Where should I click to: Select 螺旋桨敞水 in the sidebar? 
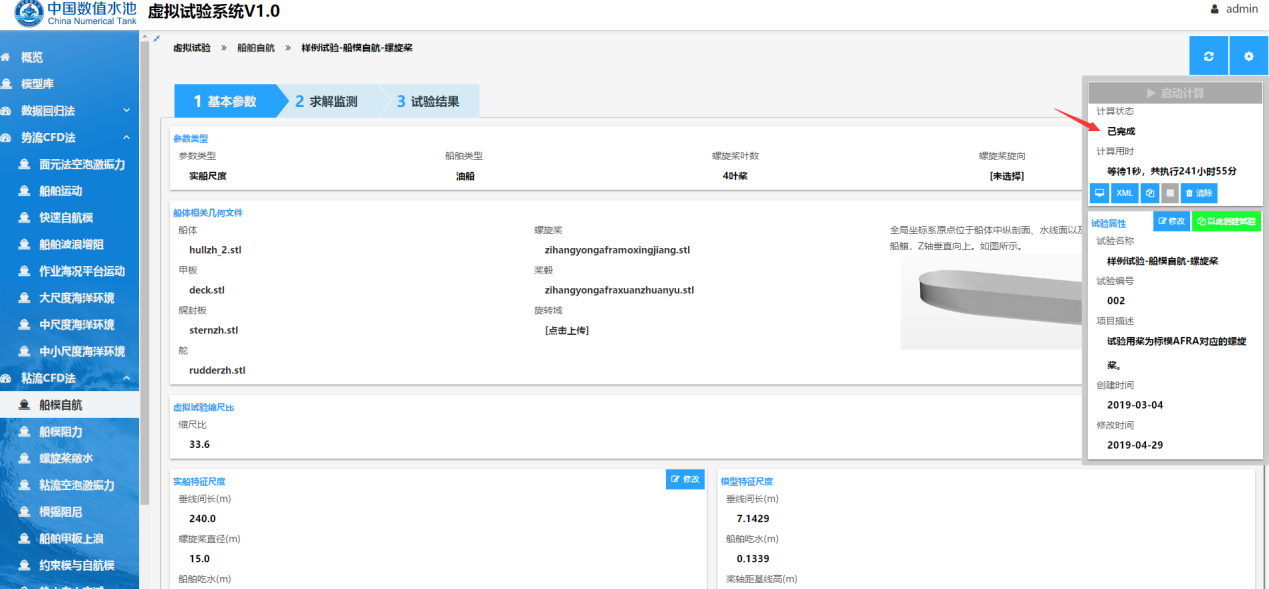(x=66, y=458)
